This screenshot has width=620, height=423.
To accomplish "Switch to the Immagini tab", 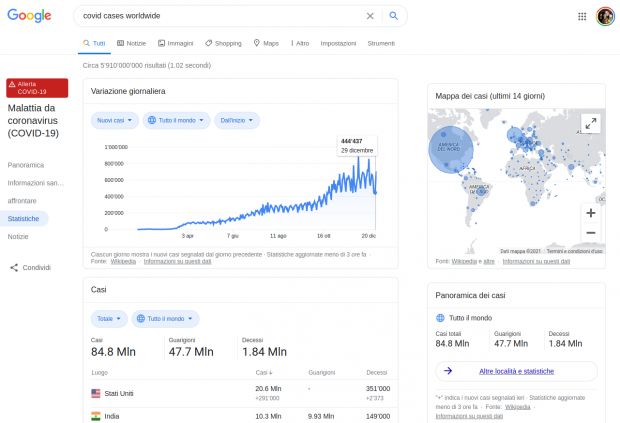I will coord(176,43).
